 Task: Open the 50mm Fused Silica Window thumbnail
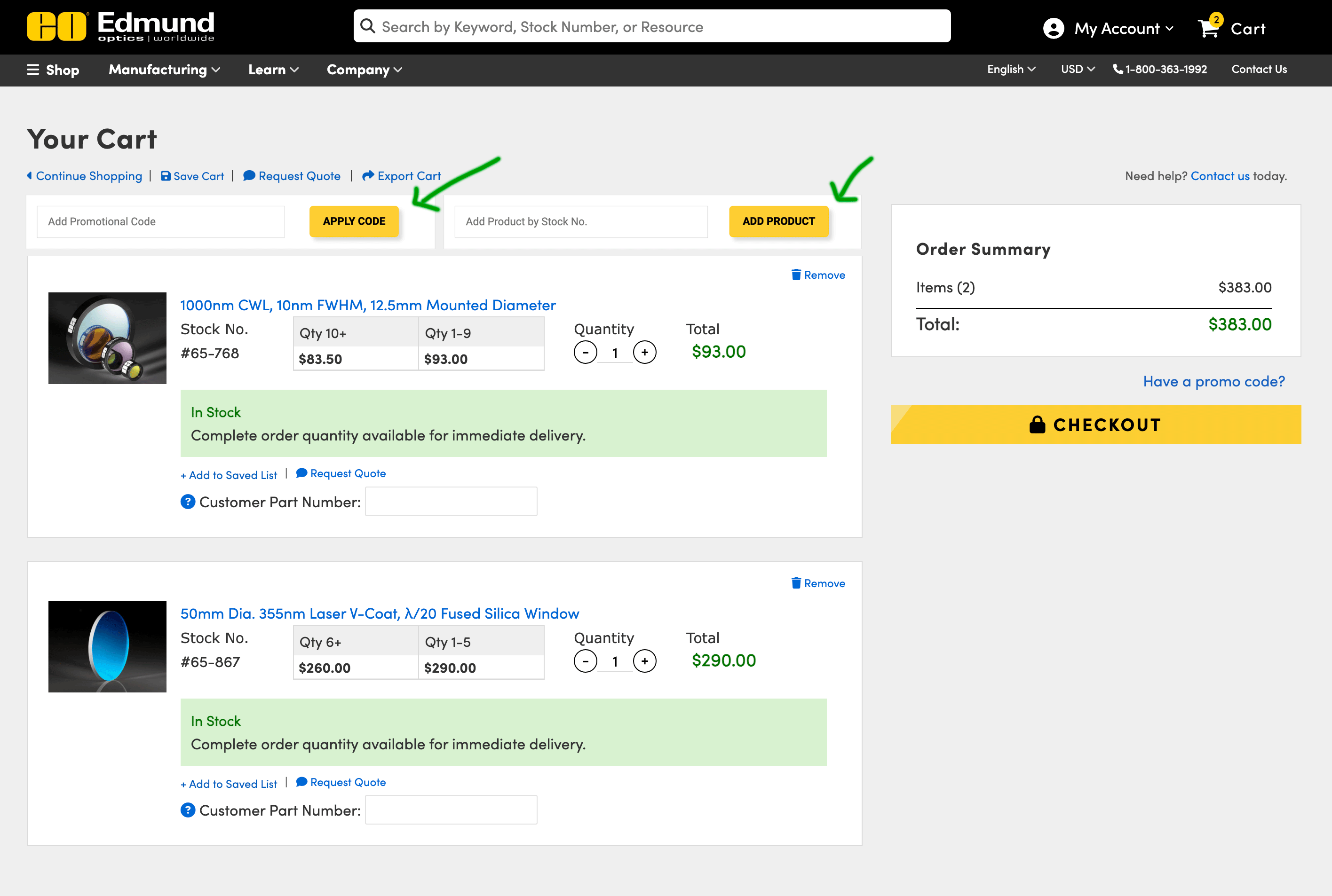[x=107, y=646]
